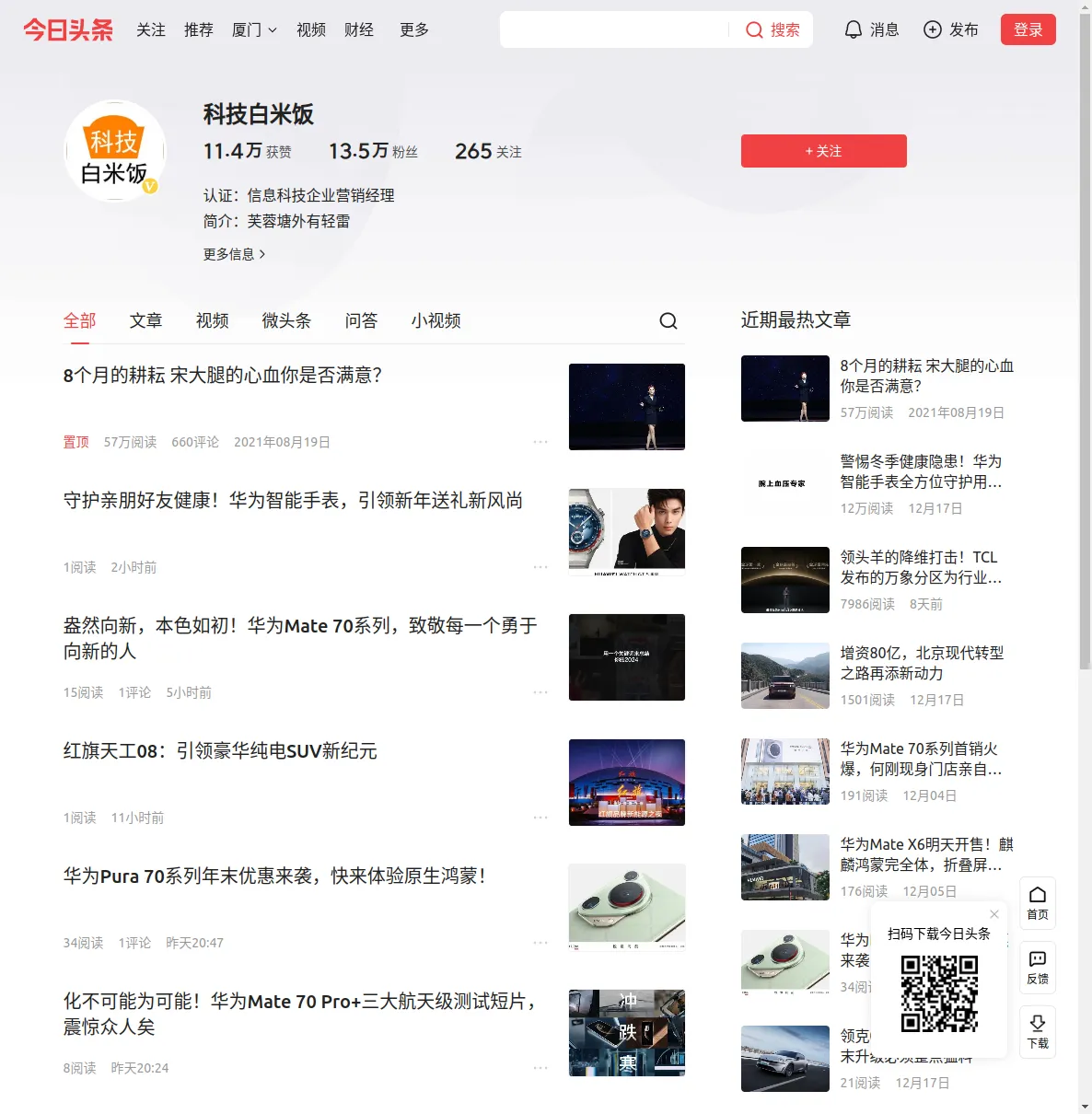The height and width of the screenshot is (1114, 1092).
Task: Click thumbnail of 华为Pura 70 main feed article
Action: tap(627, 908)
